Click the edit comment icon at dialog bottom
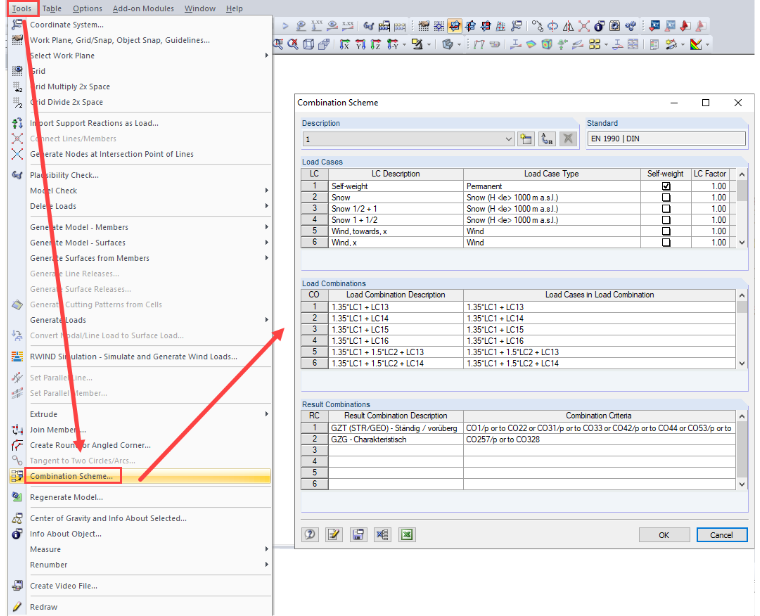The width and height of the screenshot is (760, 616). click(x=334, y=534)
